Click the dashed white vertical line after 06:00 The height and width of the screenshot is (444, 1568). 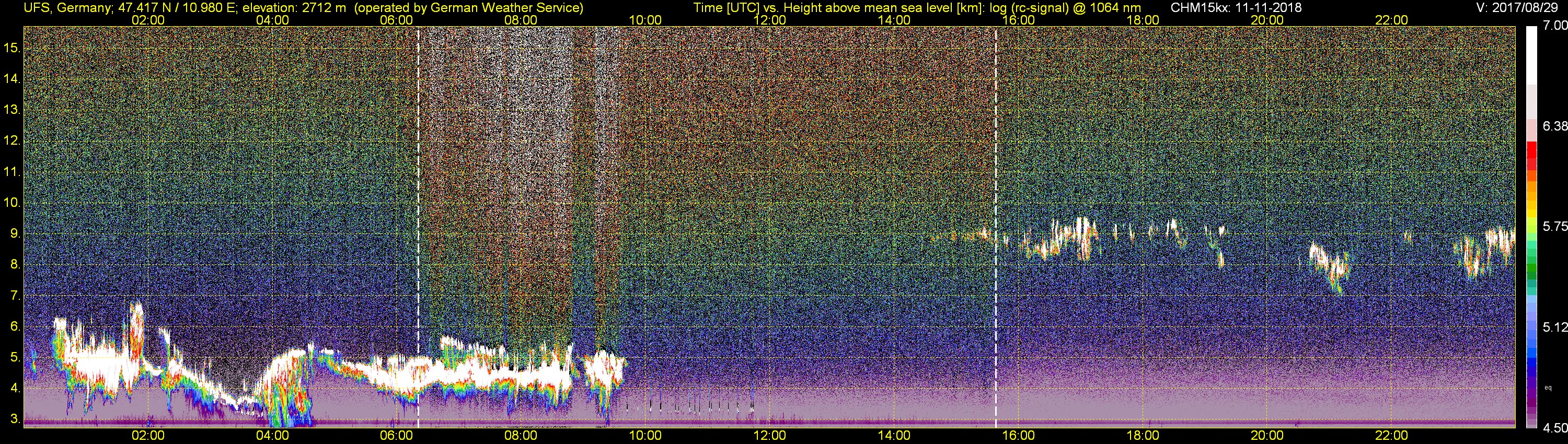(x=418, y=227)
